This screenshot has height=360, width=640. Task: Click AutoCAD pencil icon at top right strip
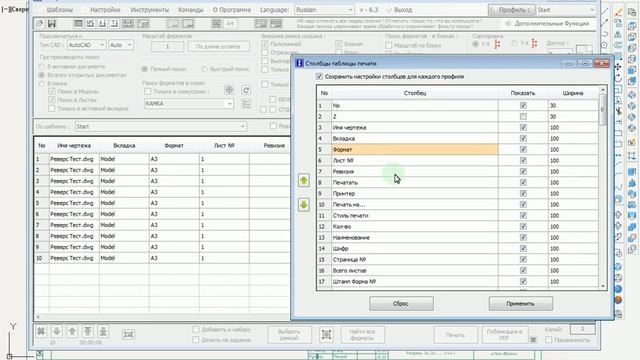(619, 13)
